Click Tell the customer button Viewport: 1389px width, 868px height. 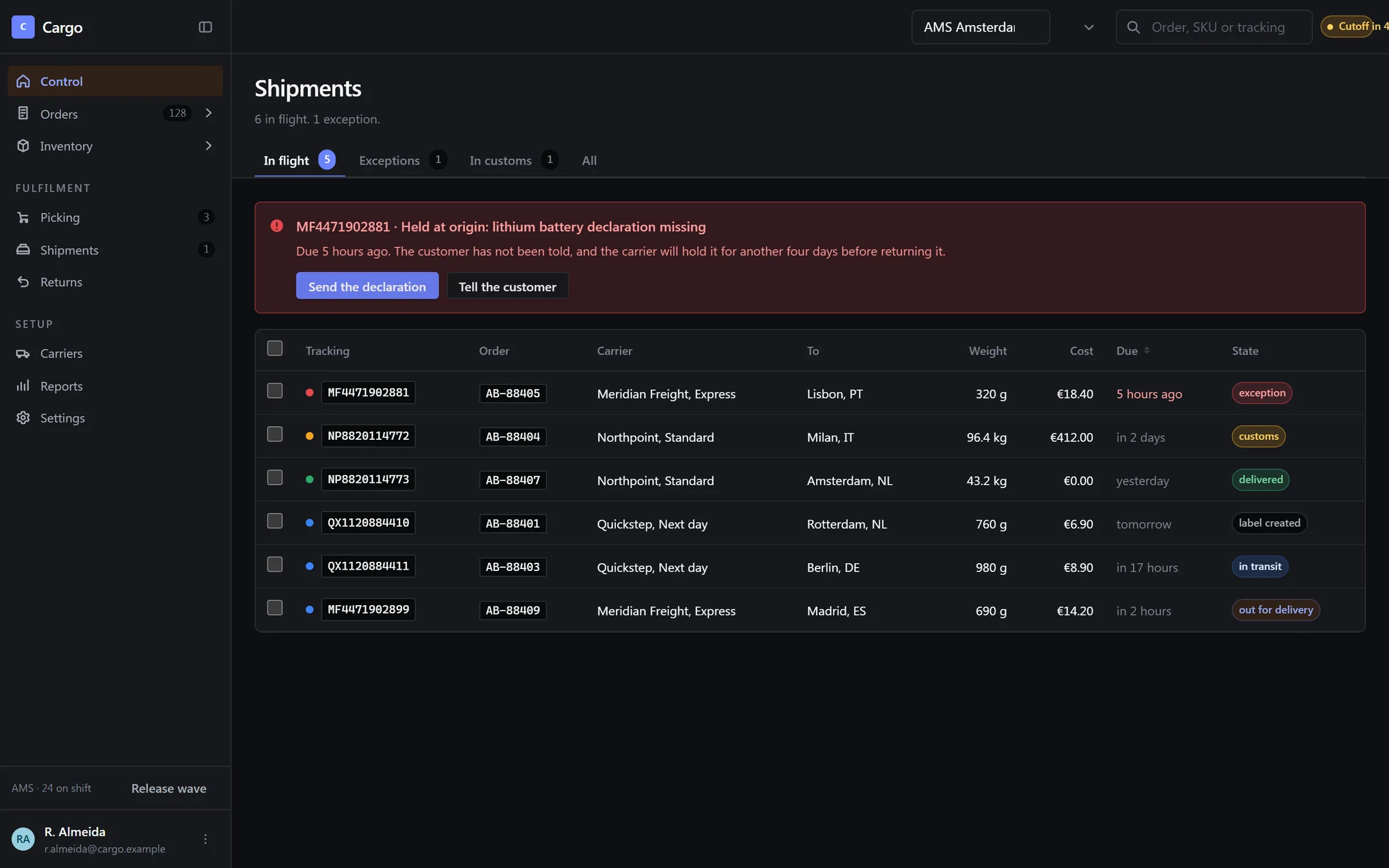click(507, 286)
